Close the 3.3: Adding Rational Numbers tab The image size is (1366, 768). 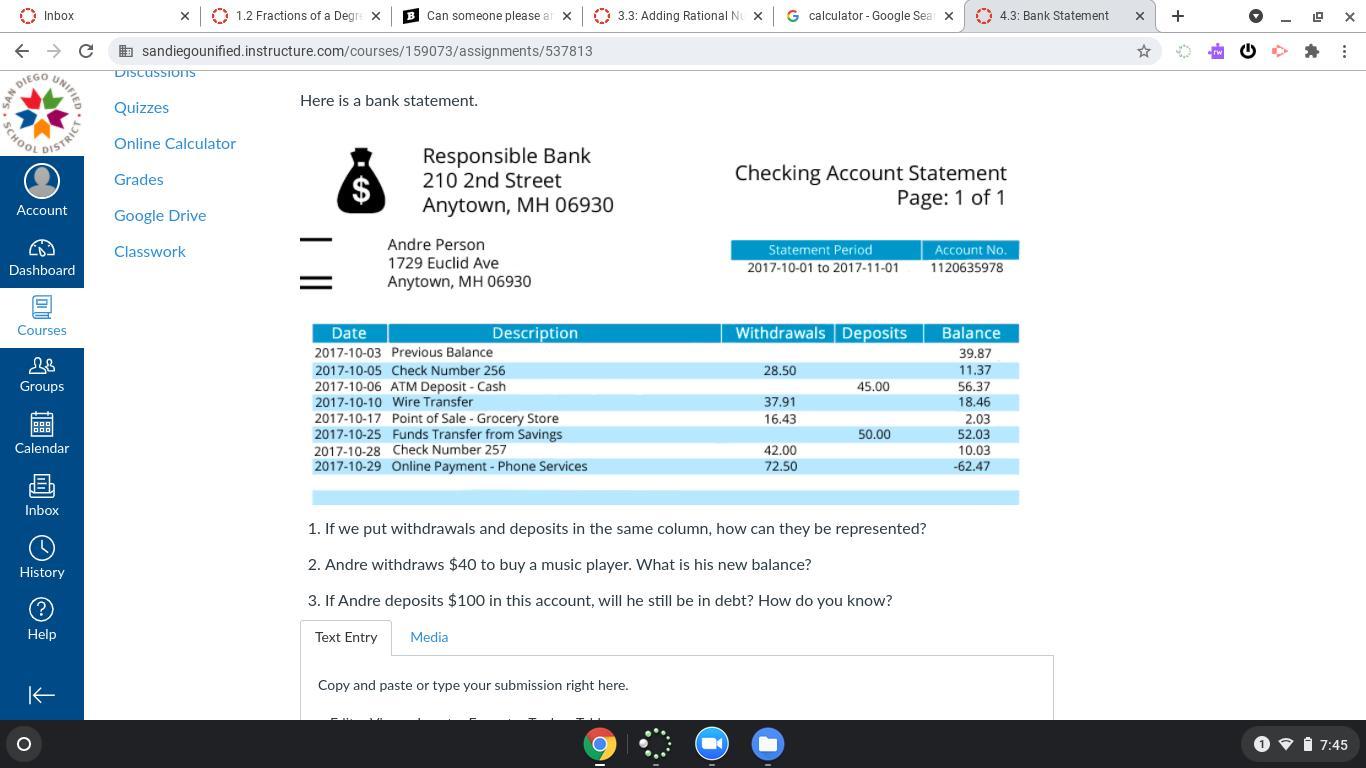[x=757, y=16]
